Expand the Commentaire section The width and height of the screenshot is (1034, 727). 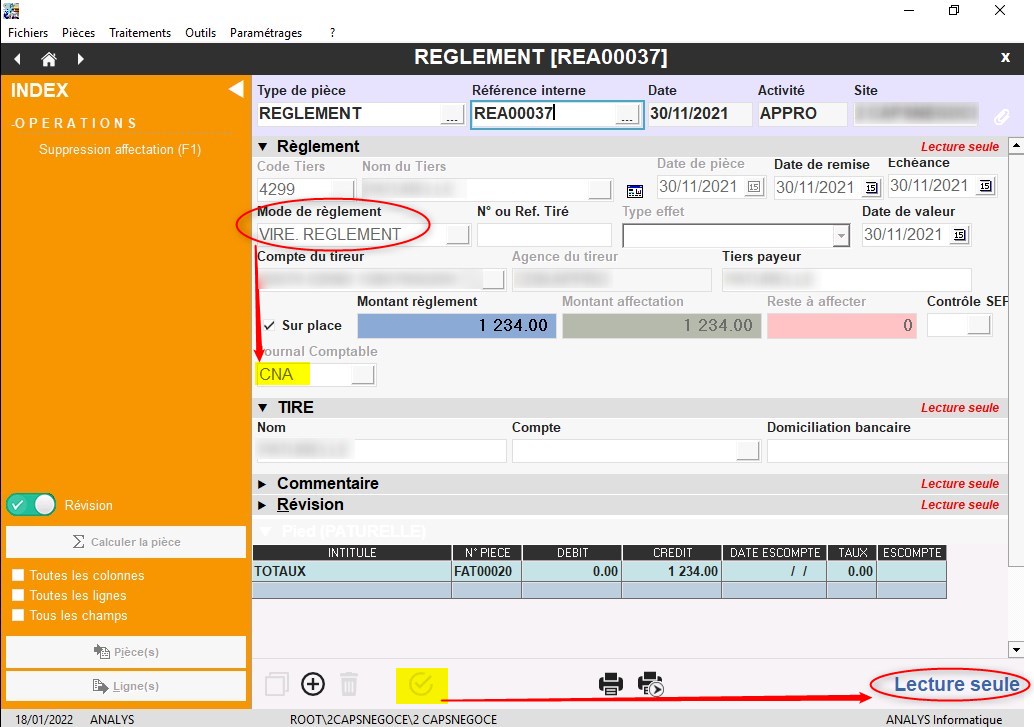tap(263, 484)
